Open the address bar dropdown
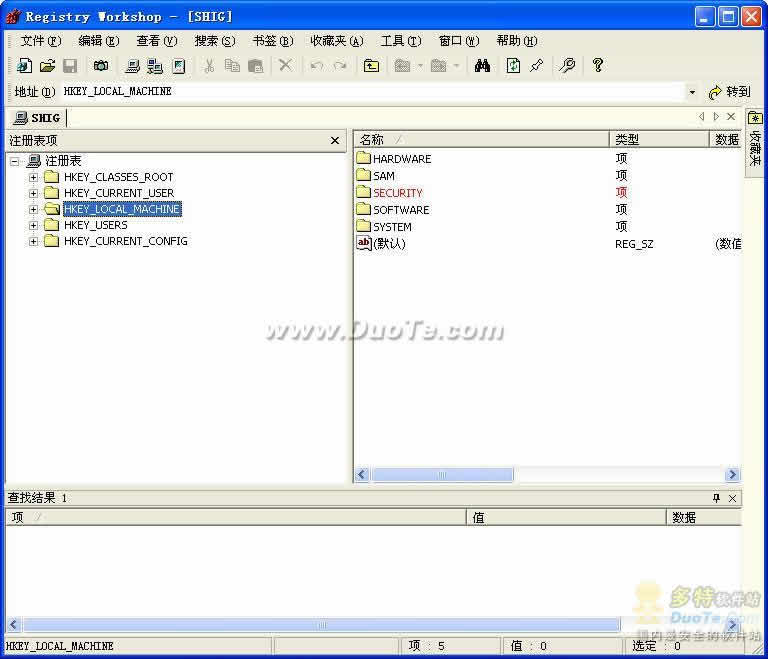768x659 pixels. point(692,92)
